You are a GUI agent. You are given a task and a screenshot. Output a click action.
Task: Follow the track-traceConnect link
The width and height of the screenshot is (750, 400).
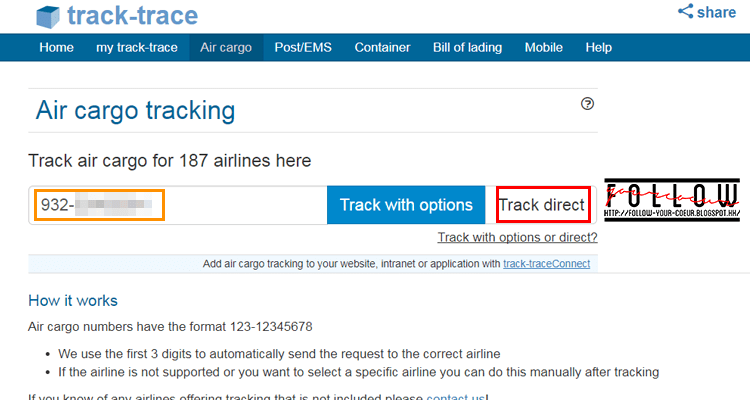click(546, 264)
